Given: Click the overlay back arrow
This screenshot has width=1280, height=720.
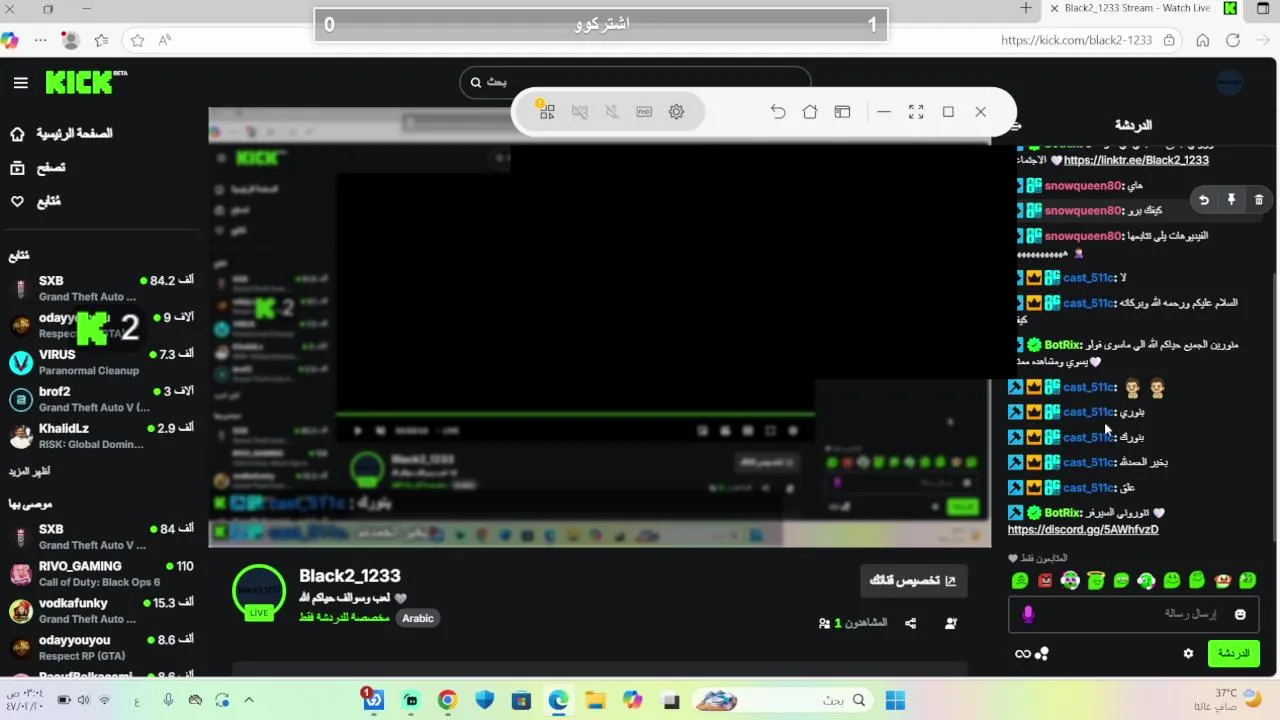Looking at the screenshot, I should pos(778,112).
